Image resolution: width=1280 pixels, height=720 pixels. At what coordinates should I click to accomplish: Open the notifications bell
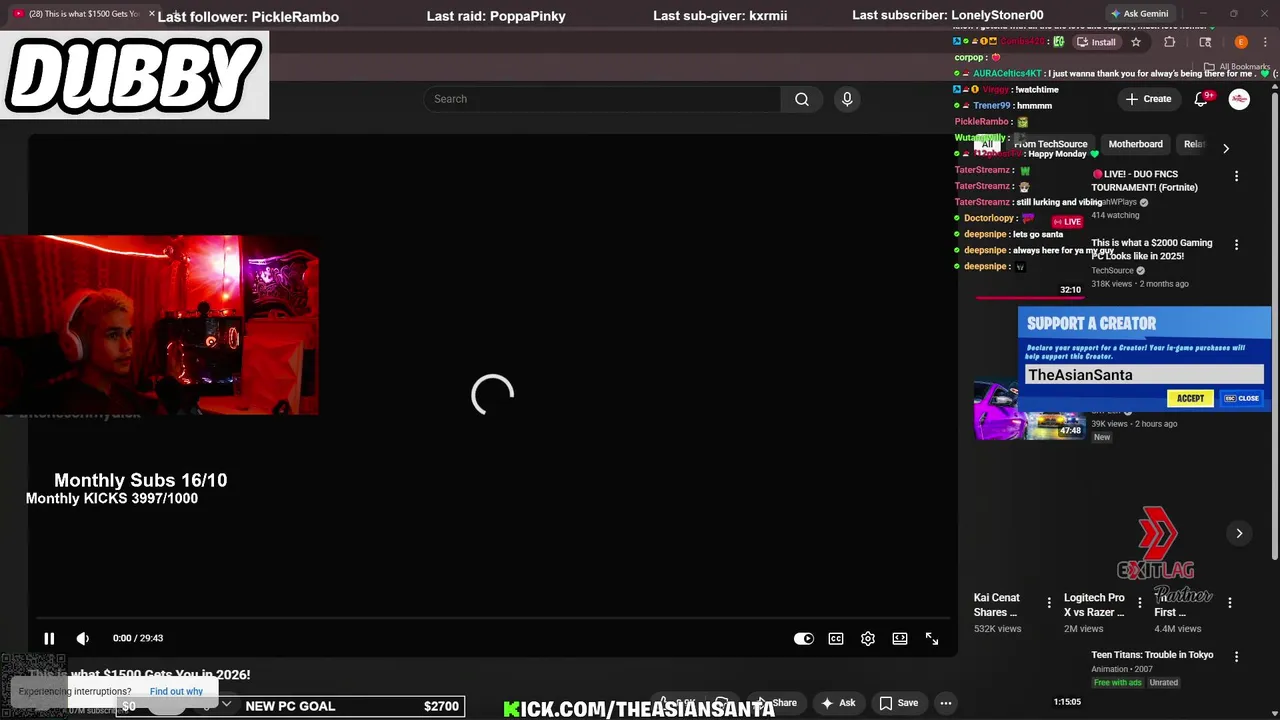click(1203, 99)
